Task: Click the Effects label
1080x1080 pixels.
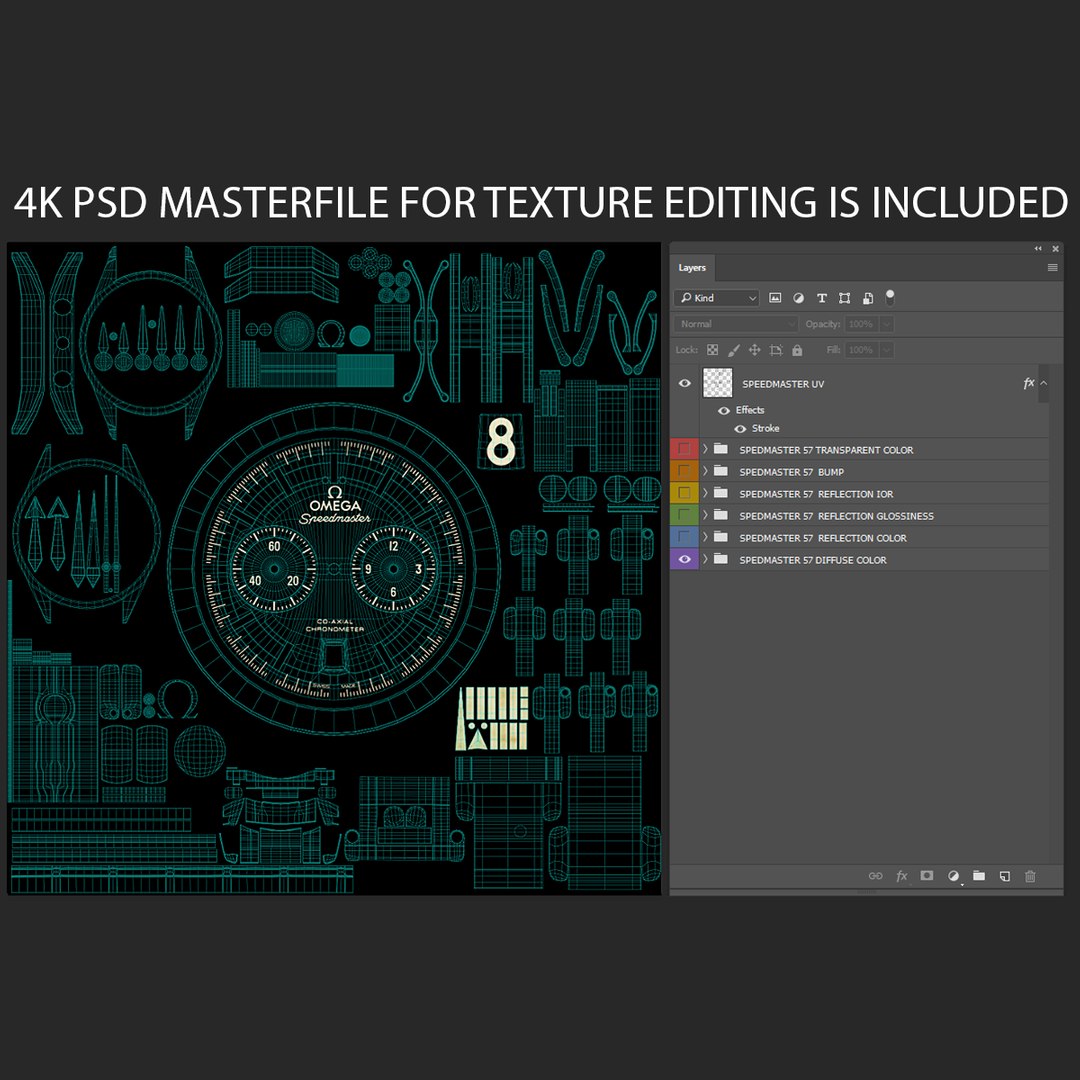Action: [x=750, y=411]
